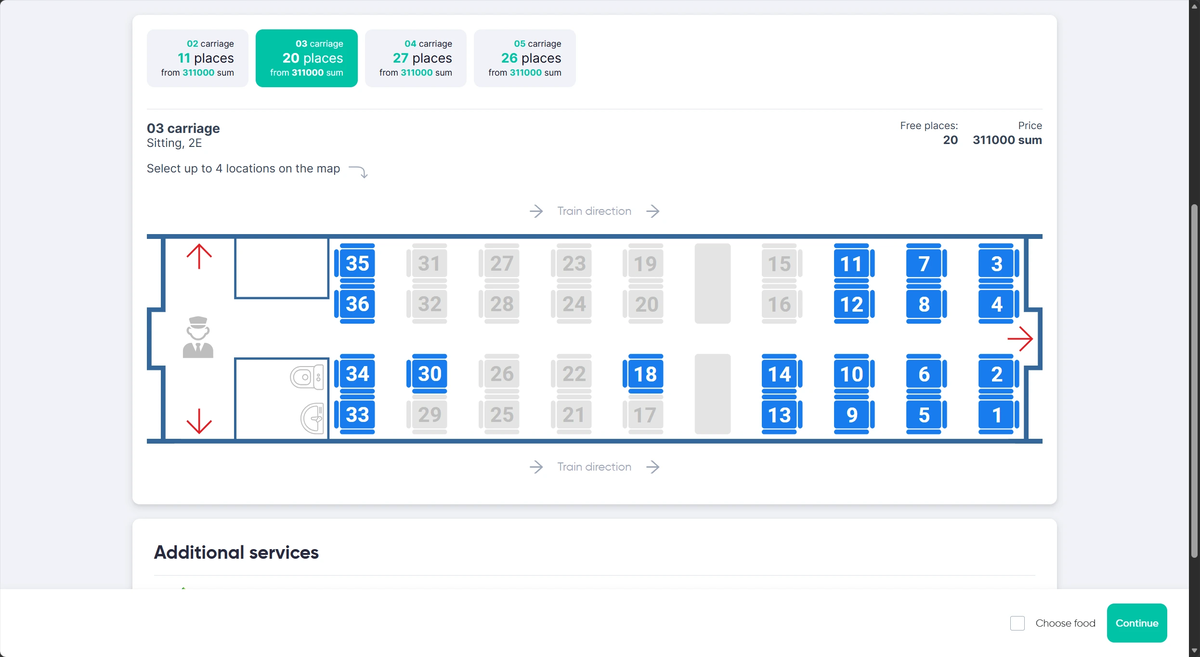Switch to the 05 carriage tab
The image size is (1200, 657).
(525, 58)
